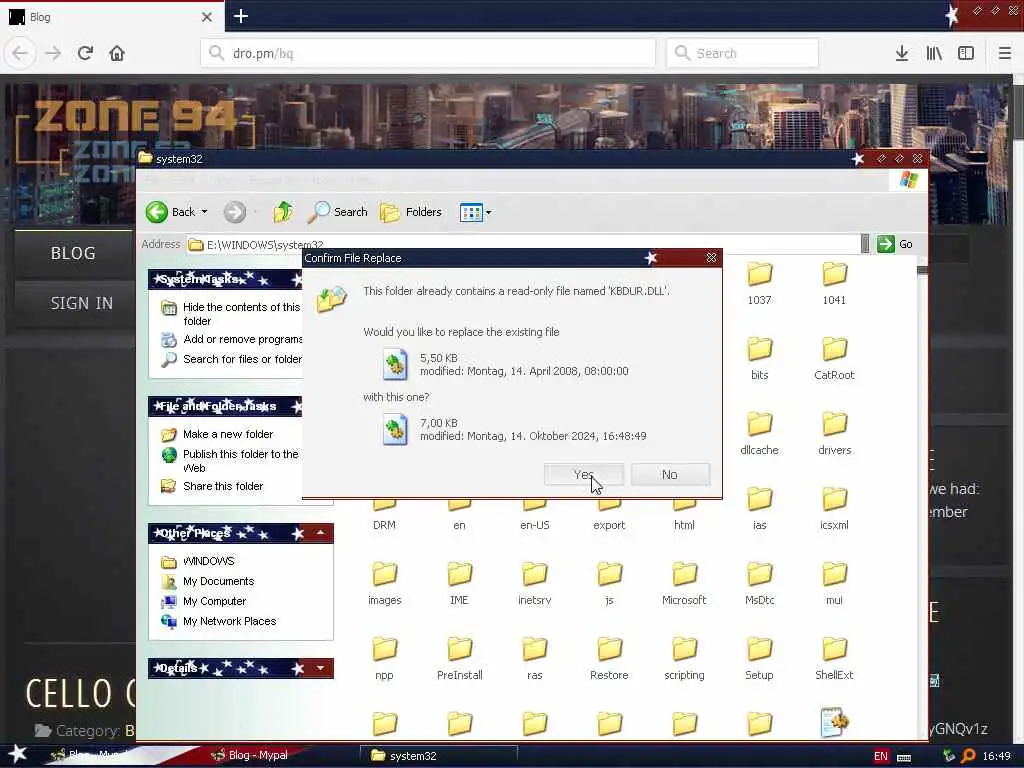Click Share this folder
The image size is (1024, 768).
pos(212,487)
